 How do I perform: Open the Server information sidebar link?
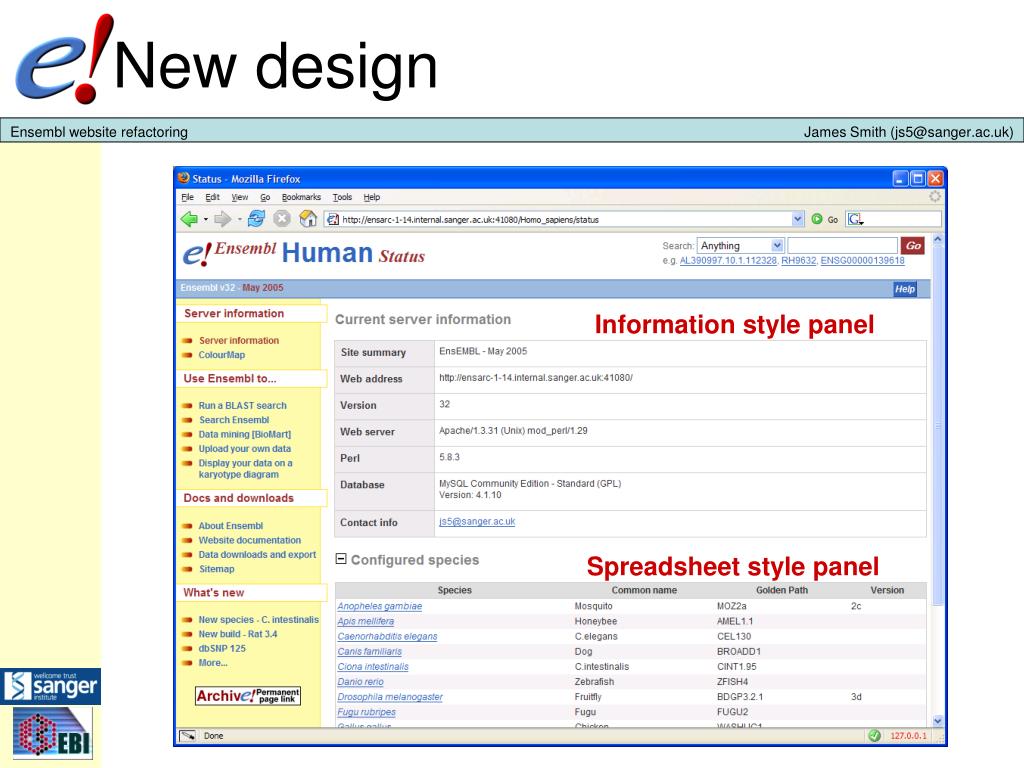click(239, 340)
